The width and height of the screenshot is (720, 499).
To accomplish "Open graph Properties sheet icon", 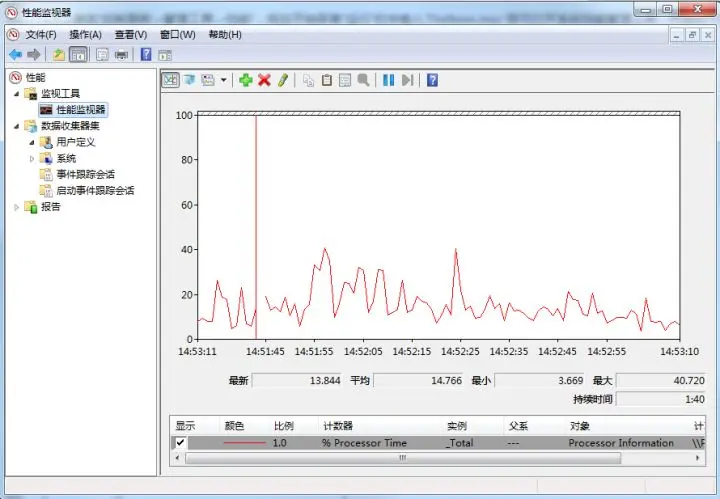I will click(x=345, y=80).
